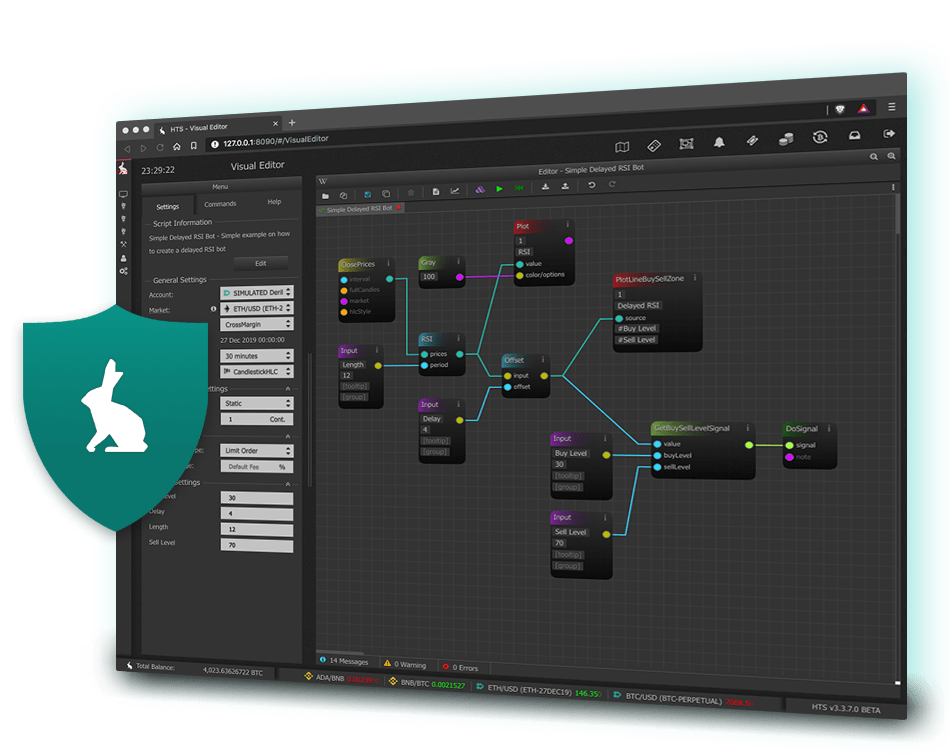Click the browser address bar URL
This screenshot has width=950, height=756.
coord(276,141)
